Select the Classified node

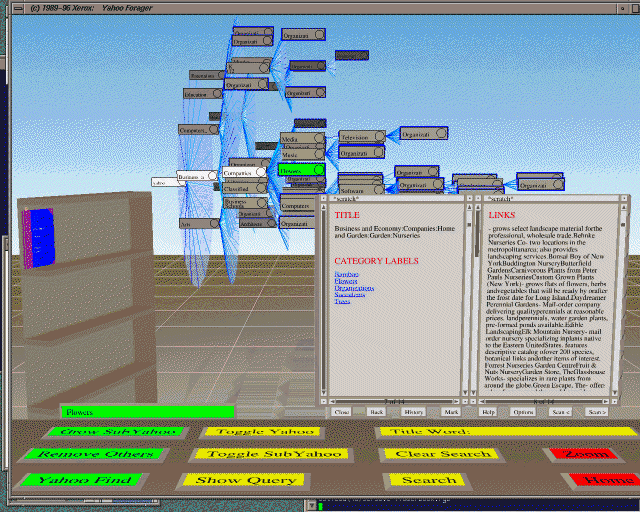point(244,189)
